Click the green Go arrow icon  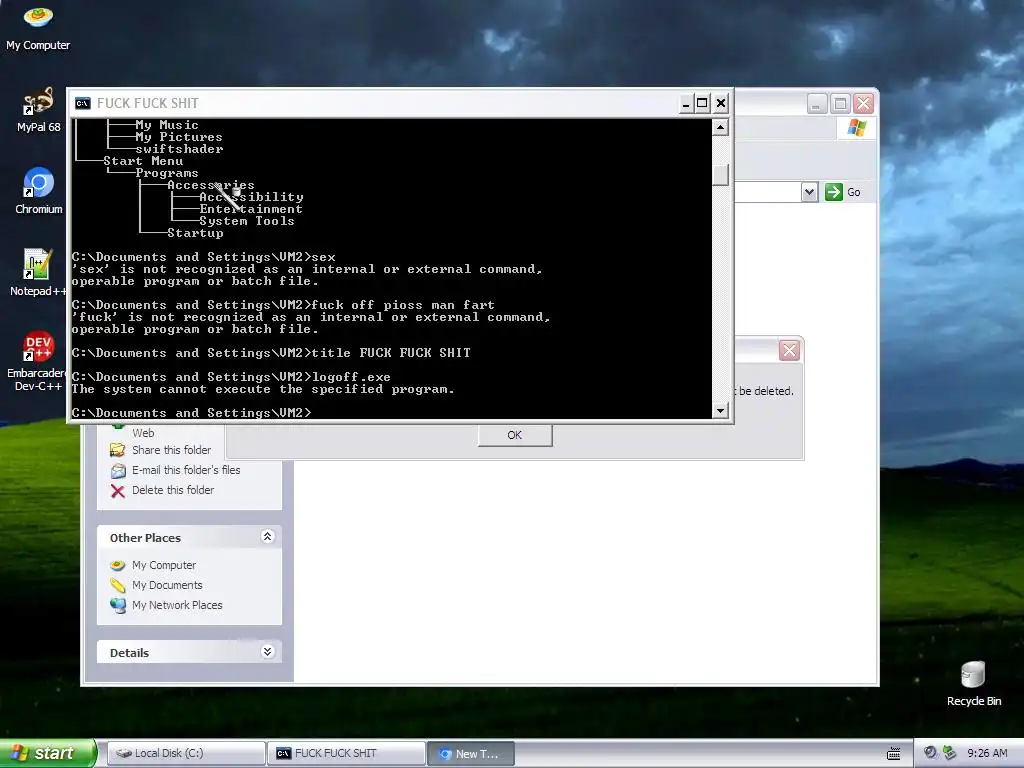tap(833, 192)
